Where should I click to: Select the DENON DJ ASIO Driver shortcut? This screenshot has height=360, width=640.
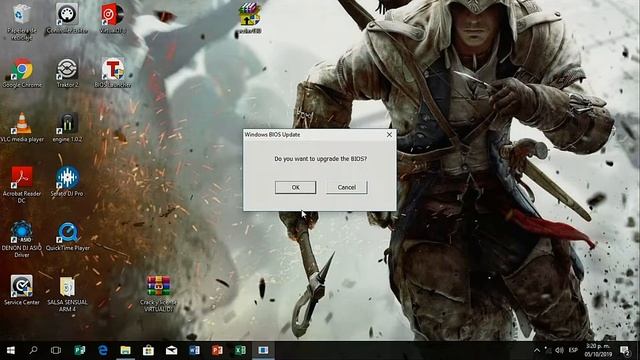click(x=22, y=239)
